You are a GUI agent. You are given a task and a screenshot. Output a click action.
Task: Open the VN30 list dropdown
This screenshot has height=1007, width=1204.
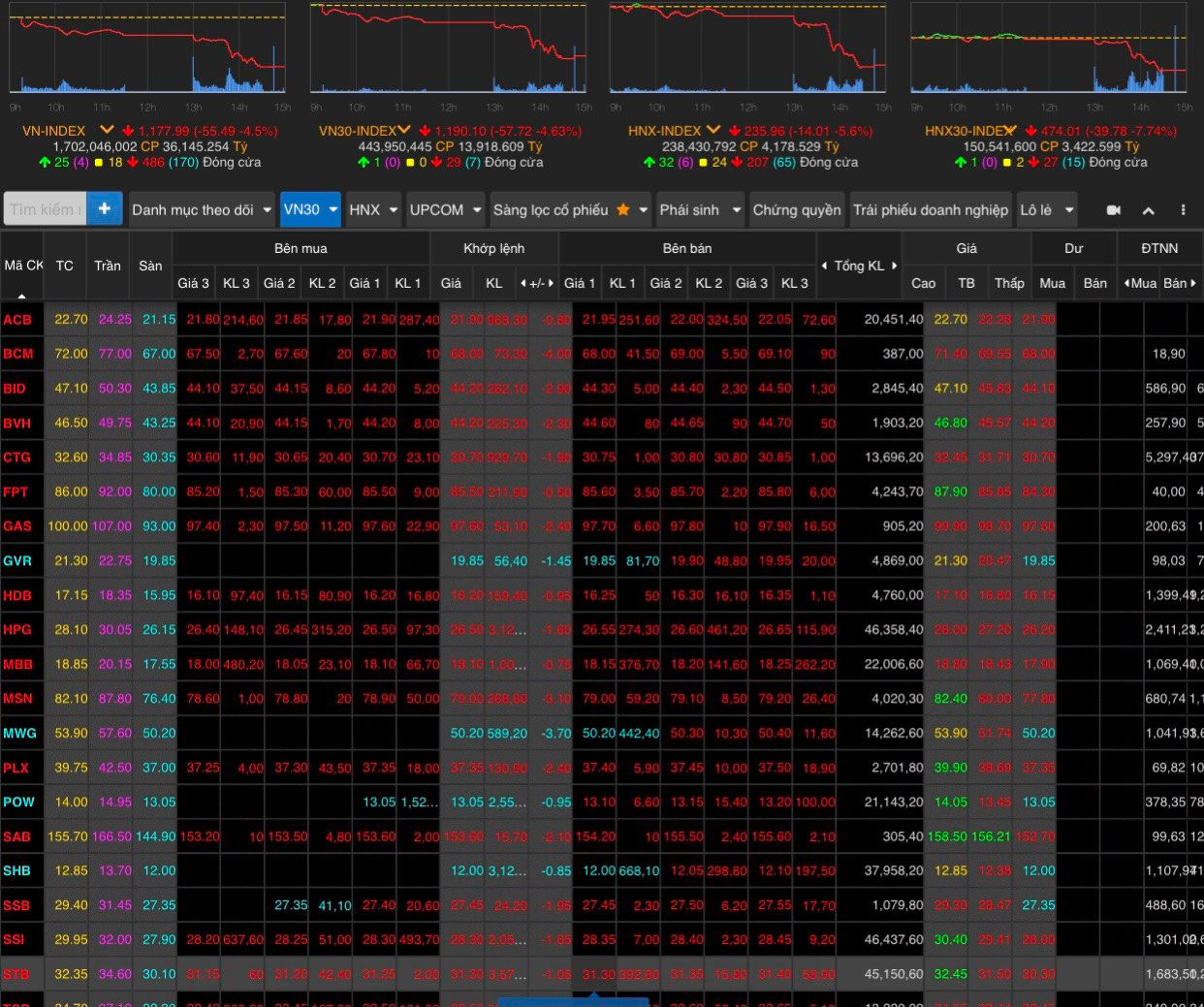pyautogui.click(x=310, y=209)
